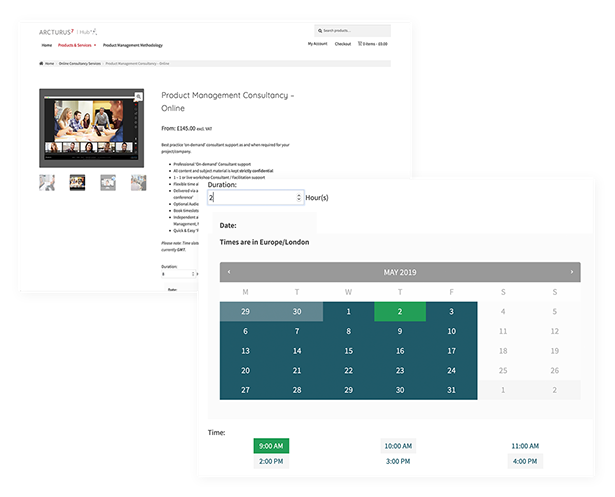Pick the 4:00 PM time slot

[526, 461]
